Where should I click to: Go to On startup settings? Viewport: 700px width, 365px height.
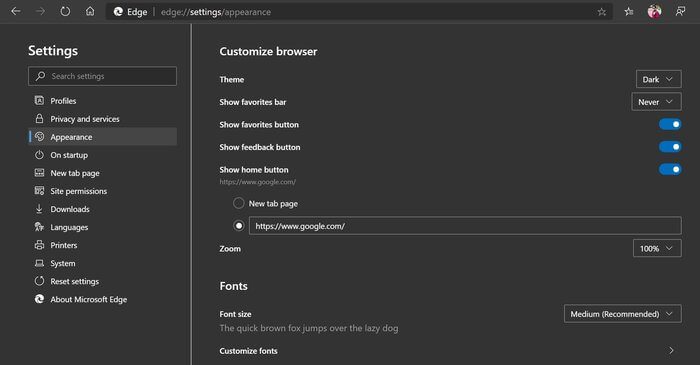pyautogui.click(x=103, y=155)
